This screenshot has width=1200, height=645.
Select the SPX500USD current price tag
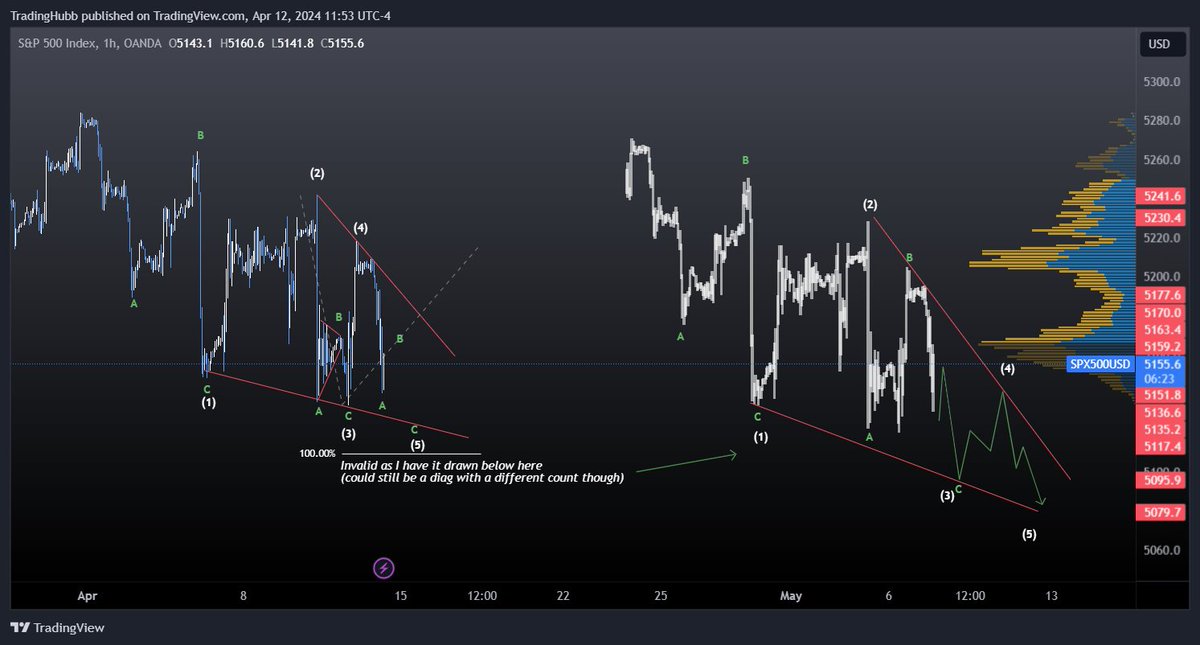point(1098,365)
